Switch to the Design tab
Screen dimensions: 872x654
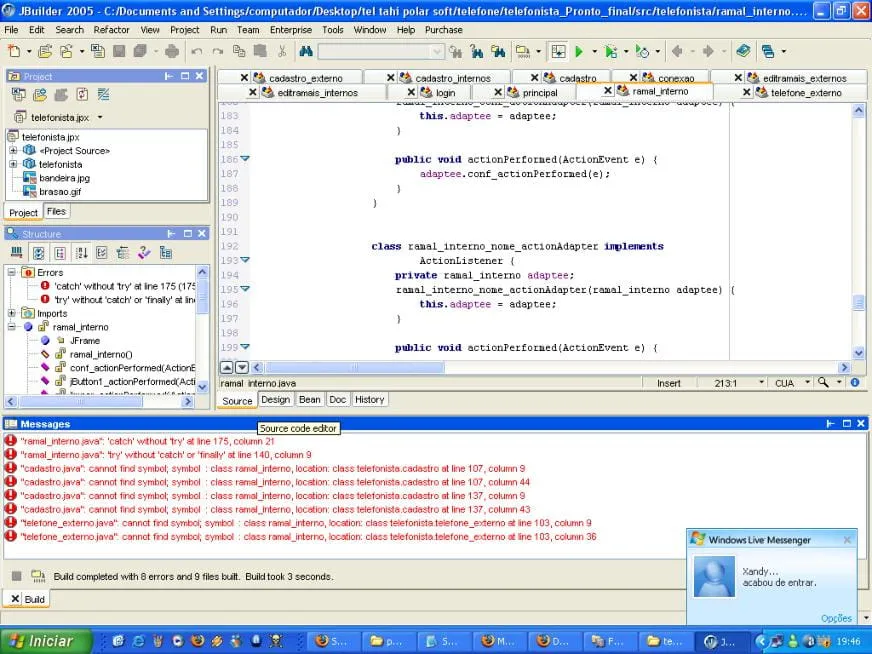(275, 399)
